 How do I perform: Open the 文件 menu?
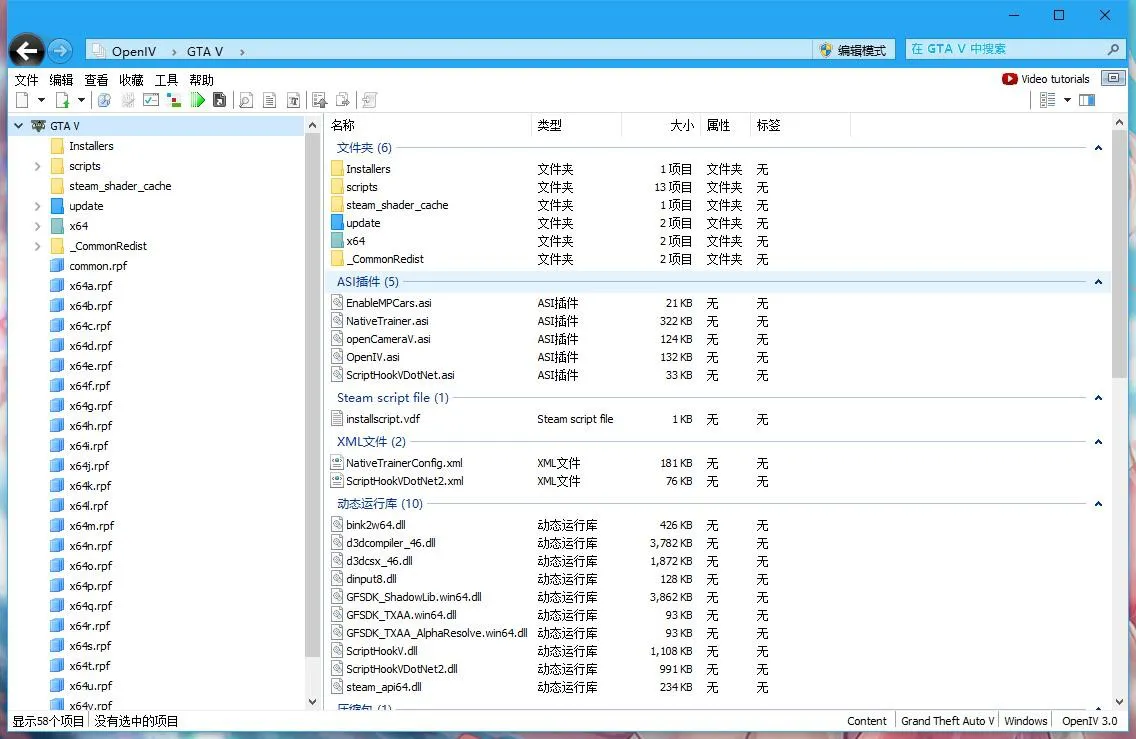26,80
